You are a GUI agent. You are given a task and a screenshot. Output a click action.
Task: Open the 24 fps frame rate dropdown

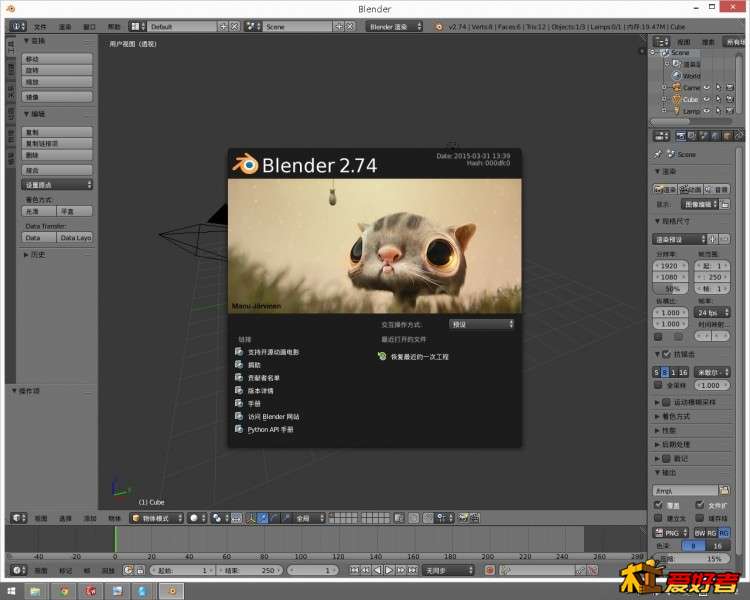pyautogui.click(x=712, y=312)
